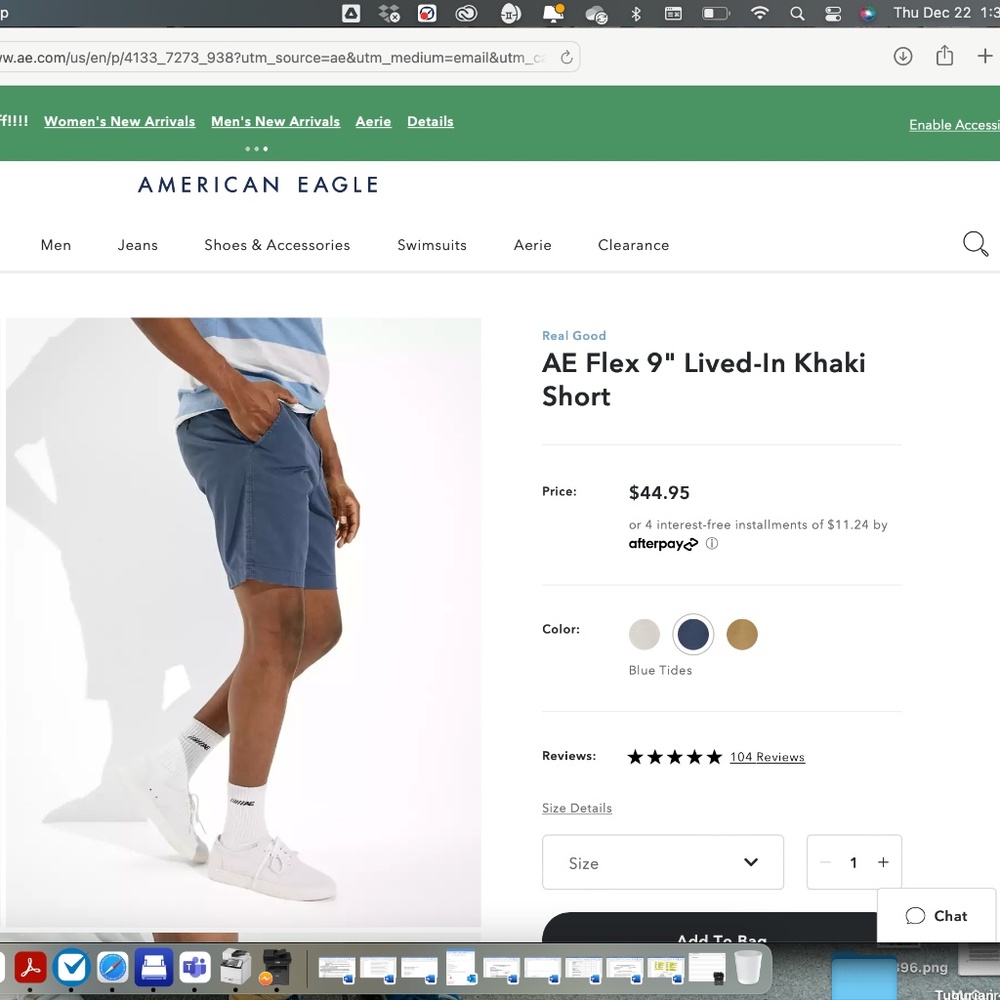Open the scanner app in the dock
Viewport: 1000px width, 1000px height.
(153, 967)
